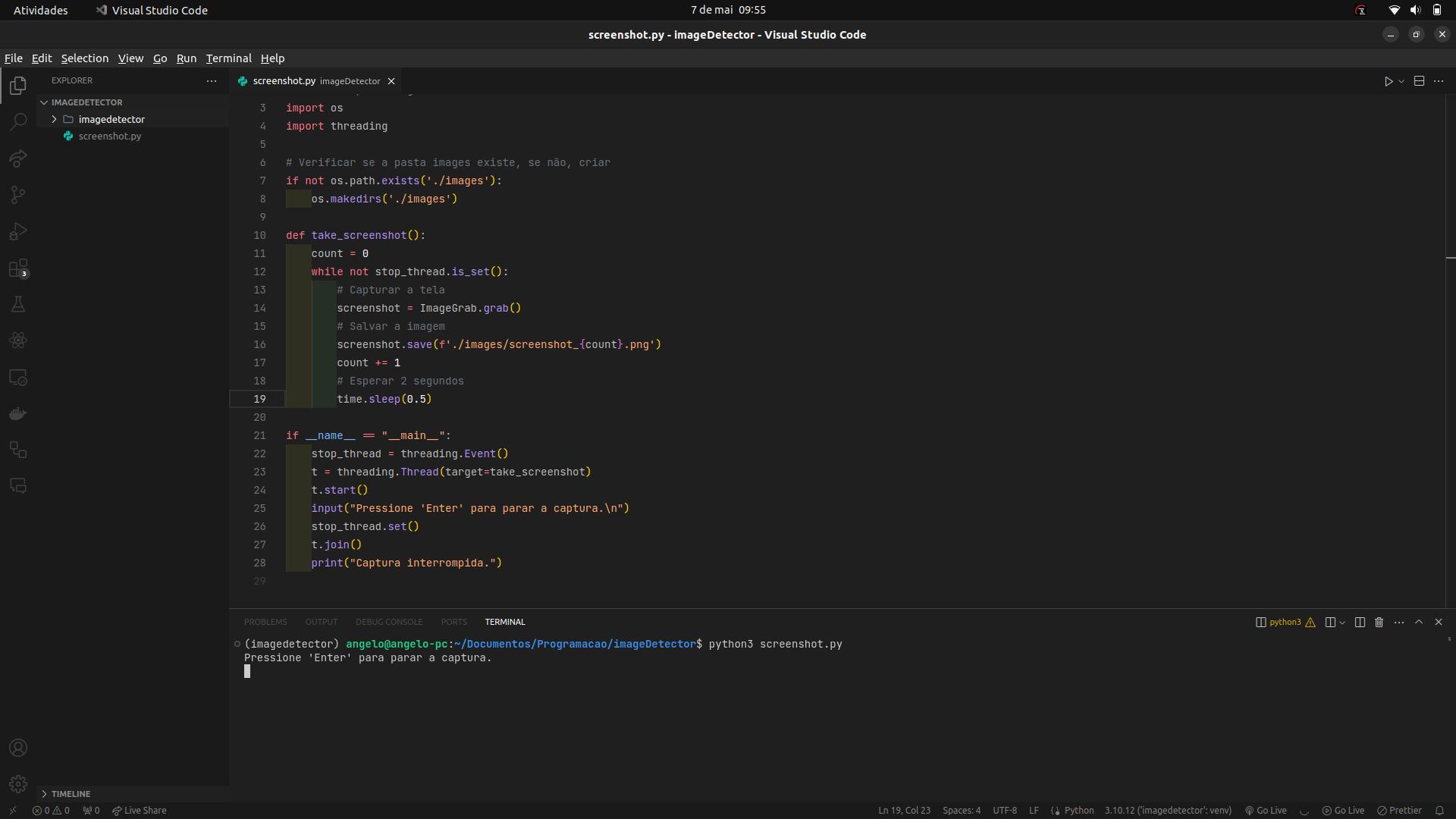Open the Edit menu
This screenshot has width=1456, height=819.
click(x=42, y=58)
